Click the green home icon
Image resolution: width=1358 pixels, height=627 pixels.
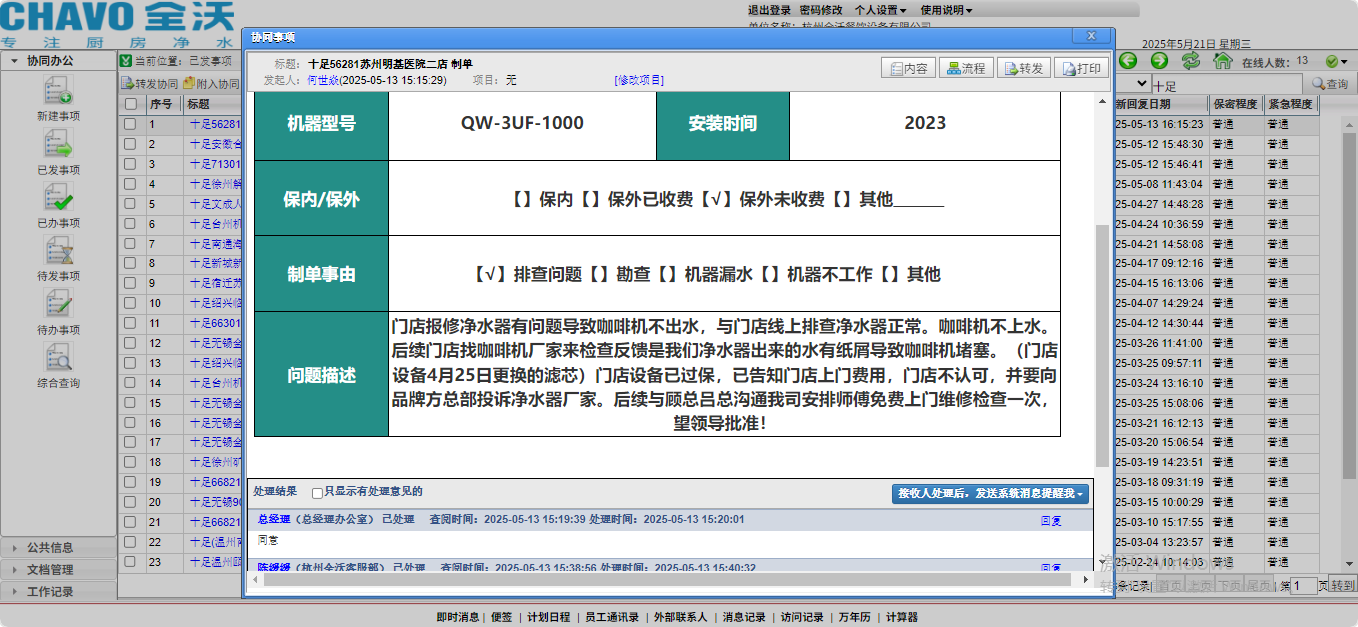tap(1222, 61)
